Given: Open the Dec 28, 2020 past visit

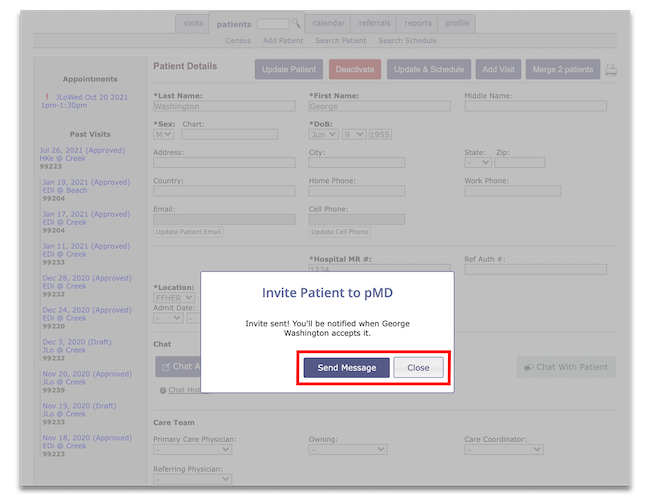Looking at the screenshot, I should 87,282.
